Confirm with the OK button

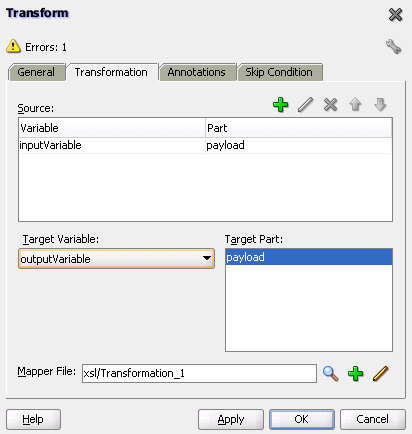pyautogui.click(x=302, y=419)
